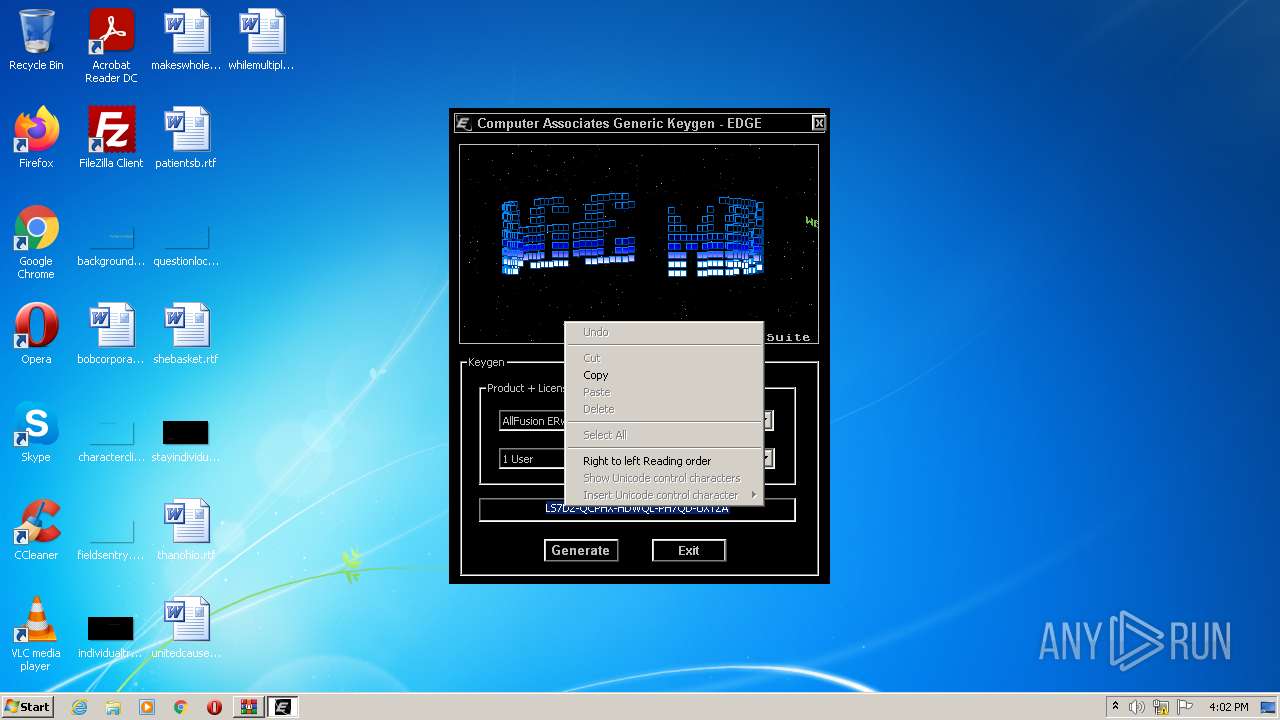Select shebasket.rtf on the desktop
Screen dimensions: 1280x720
click(186, 334)
